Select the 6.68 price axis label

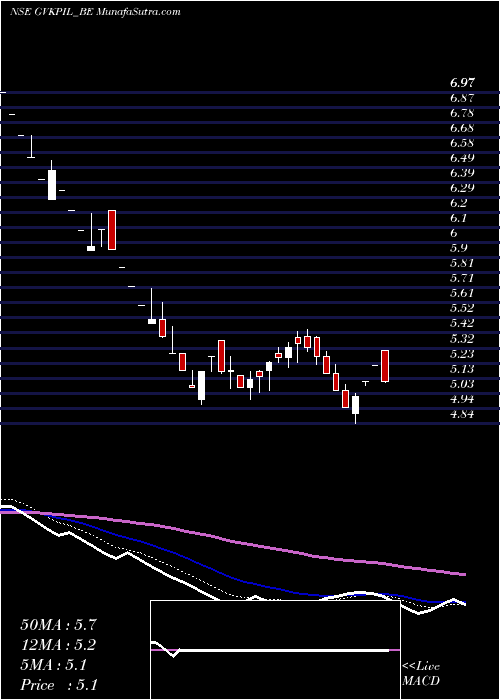pos(462,128)
